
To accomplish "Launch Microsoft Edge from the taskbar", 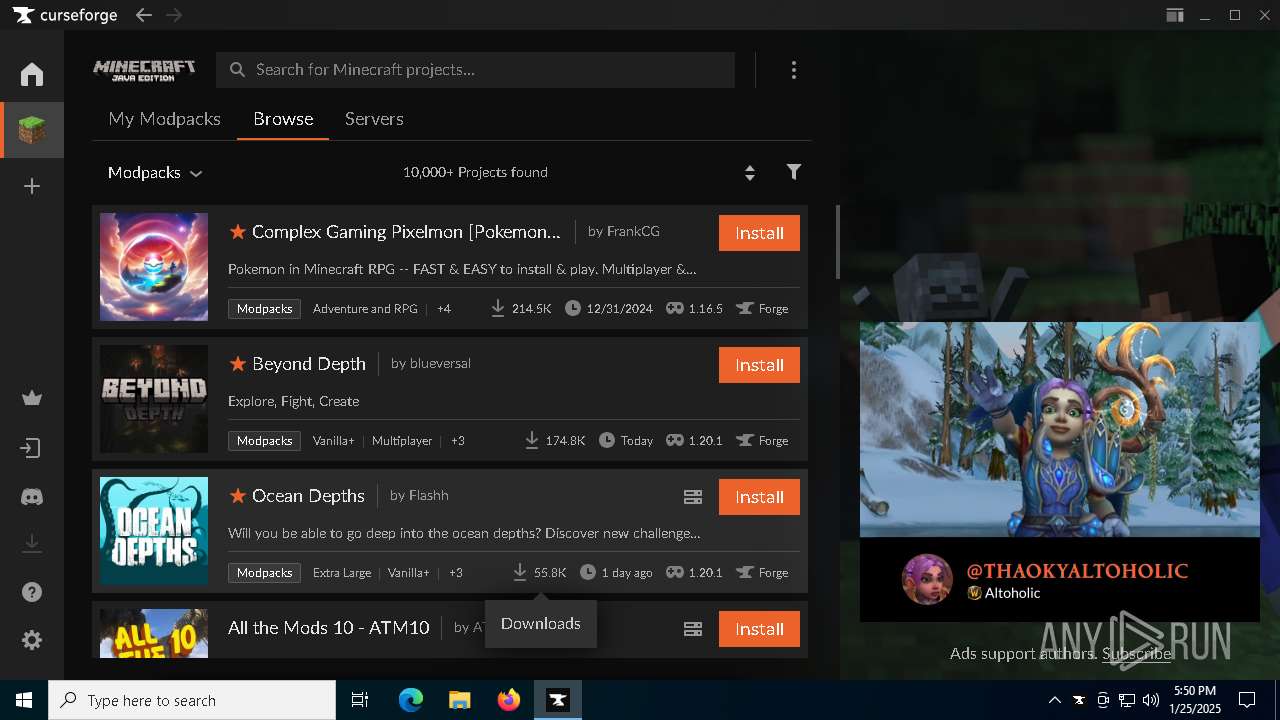I will click(411, 700).
